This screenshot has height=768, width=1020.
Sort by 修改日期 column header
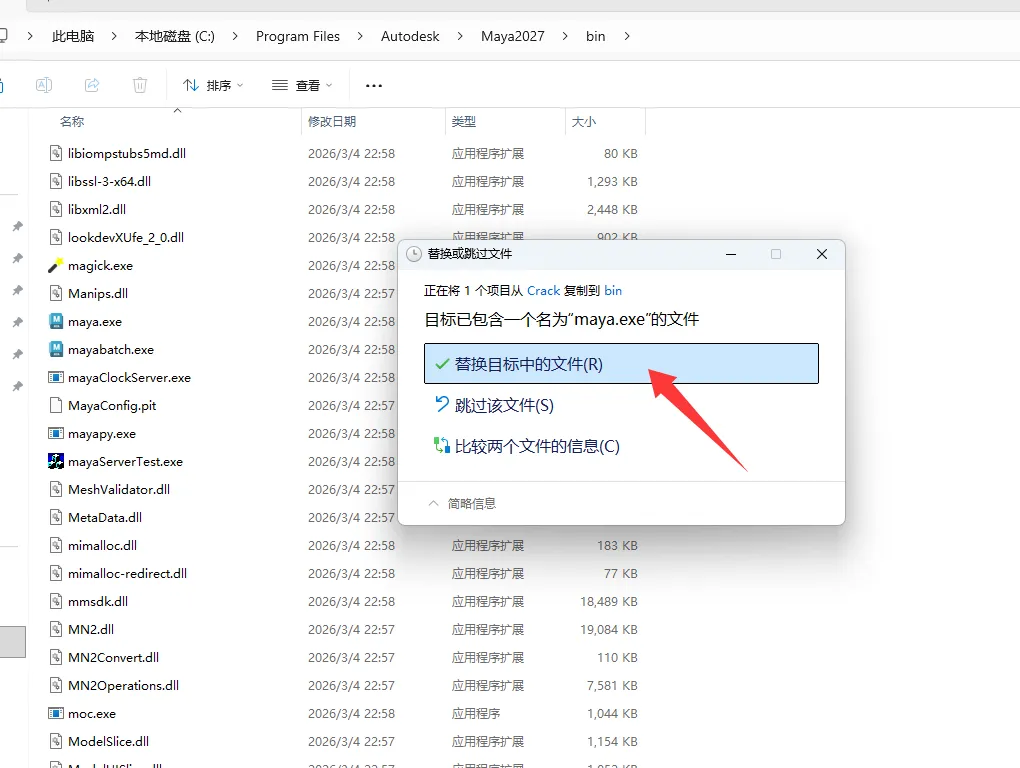pos(332,122)
